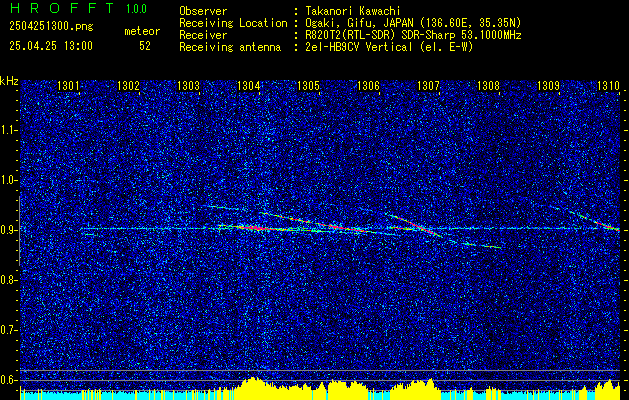The width and height of the screenshot is (629, 400).
Task: Click time marker 1303
Action: (188, 86)
